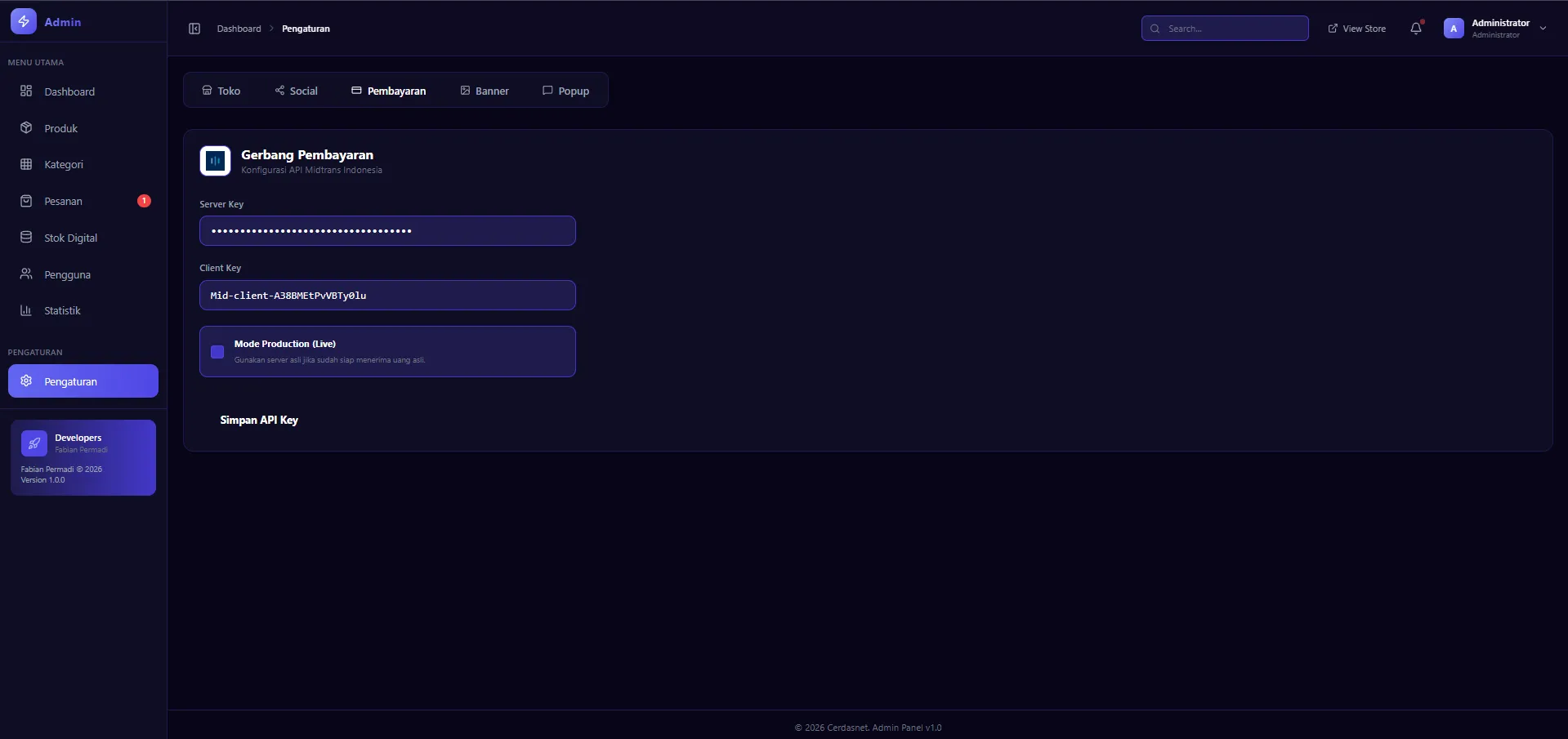
Task: Open the Popup settings tab
Action: 565,91
